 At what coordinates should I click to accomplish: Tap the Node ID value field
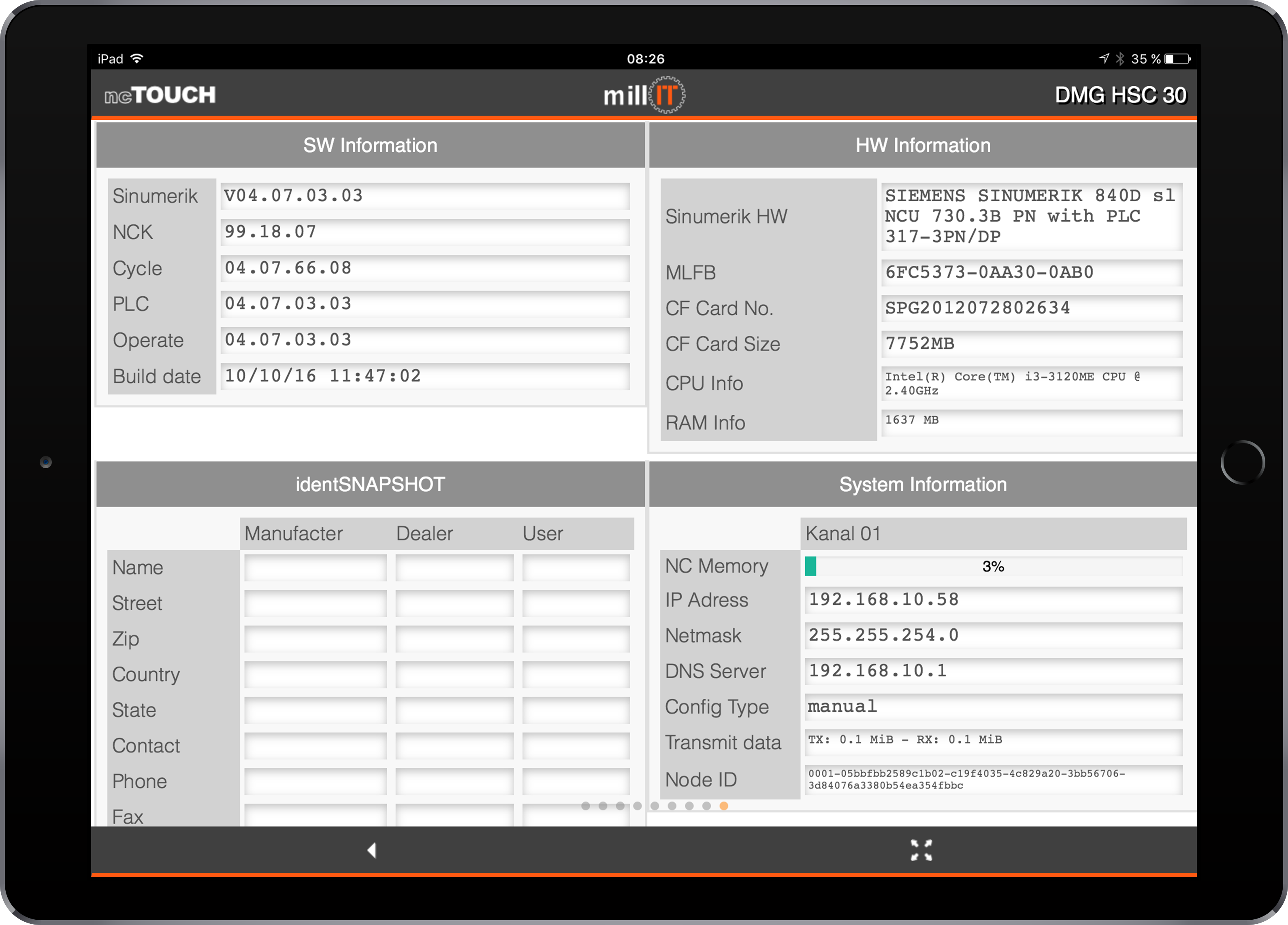[993, 780]
